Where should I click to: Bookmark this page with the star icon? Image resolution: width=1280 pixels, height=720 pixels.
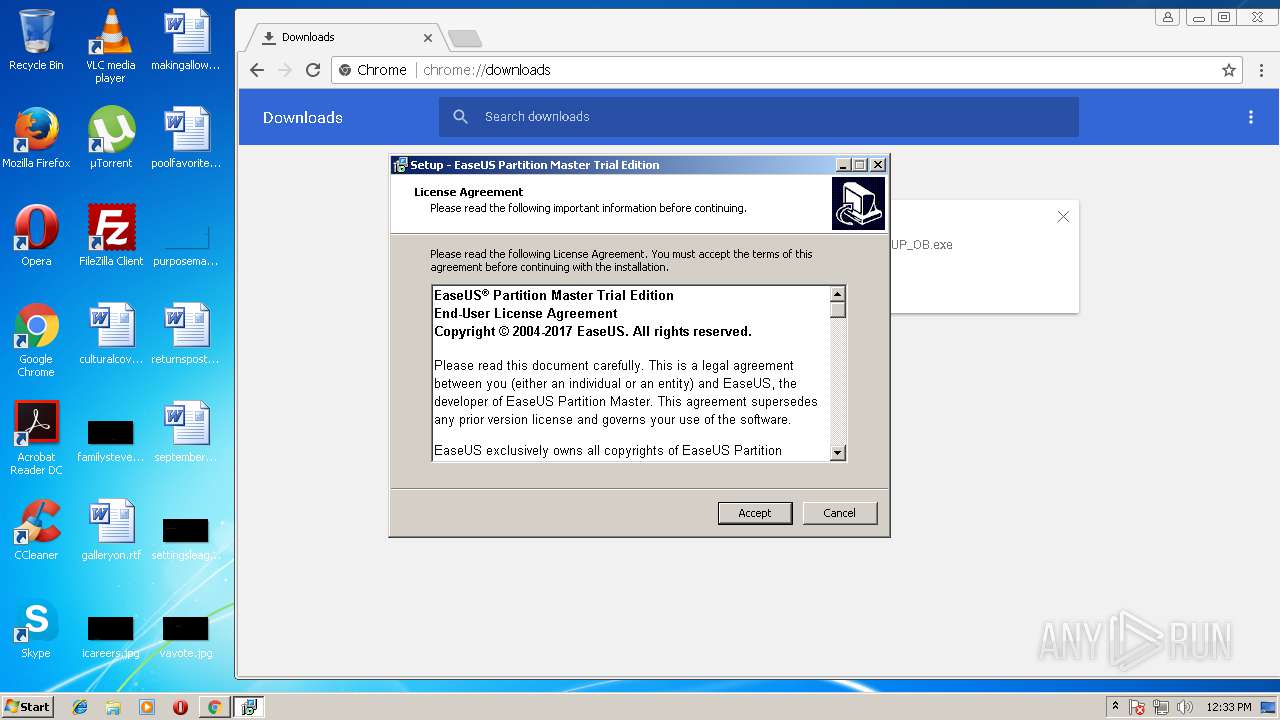point(1229,70)
